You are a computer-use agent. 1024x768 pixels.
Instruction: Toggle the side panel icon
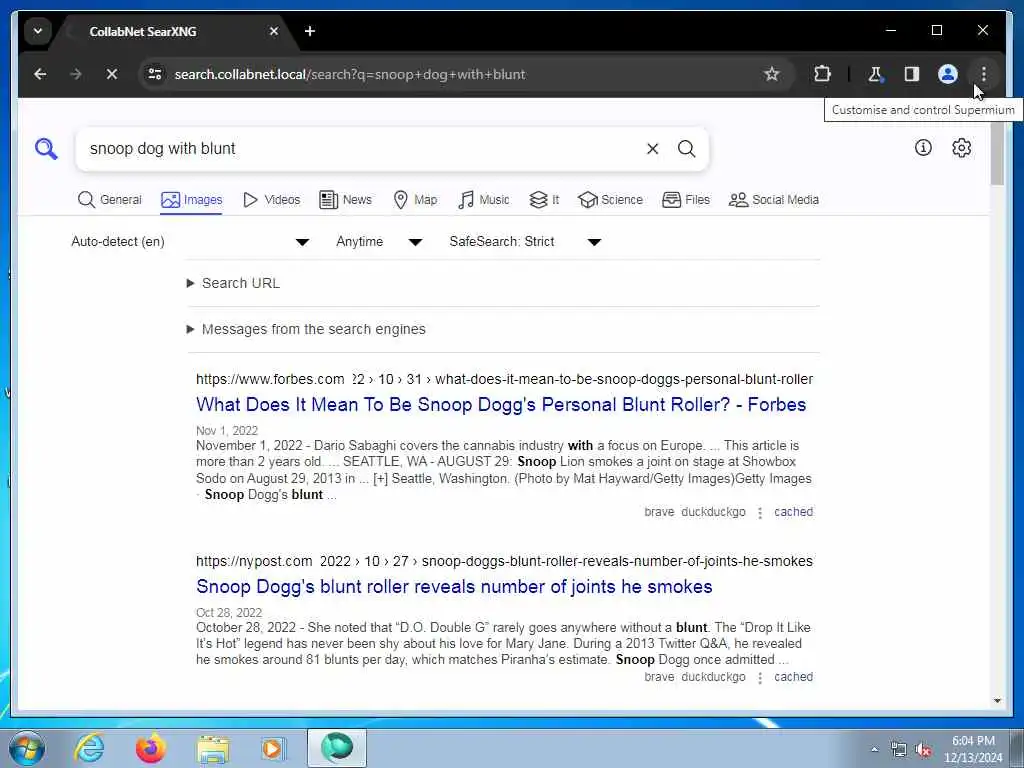912,74
